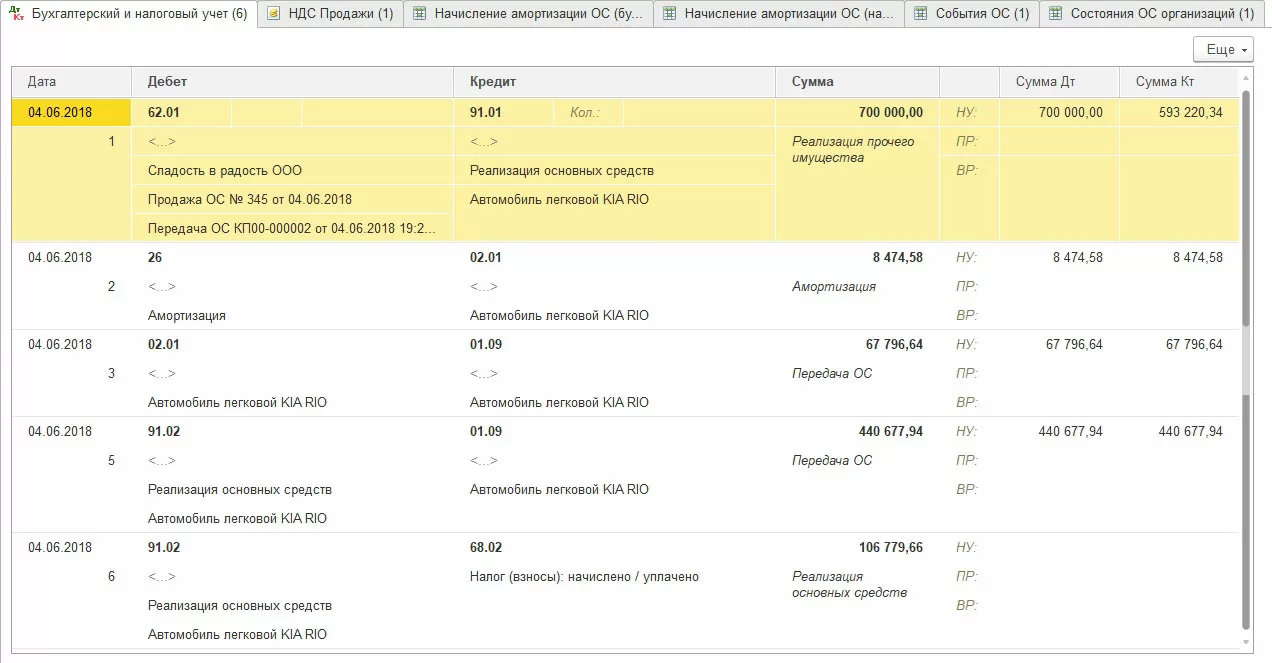The width and height of the screenshot is (1272, 663).
Task: Click the scrollbar down arrow
Action: 1246,643
